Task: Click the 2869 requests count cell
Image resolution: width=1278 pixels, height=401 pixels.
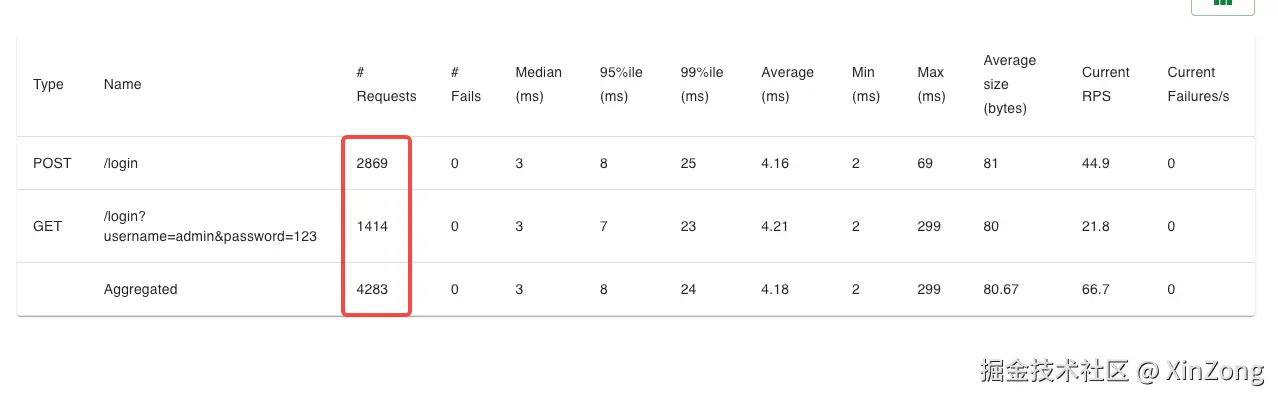Action: coord(372,163)
